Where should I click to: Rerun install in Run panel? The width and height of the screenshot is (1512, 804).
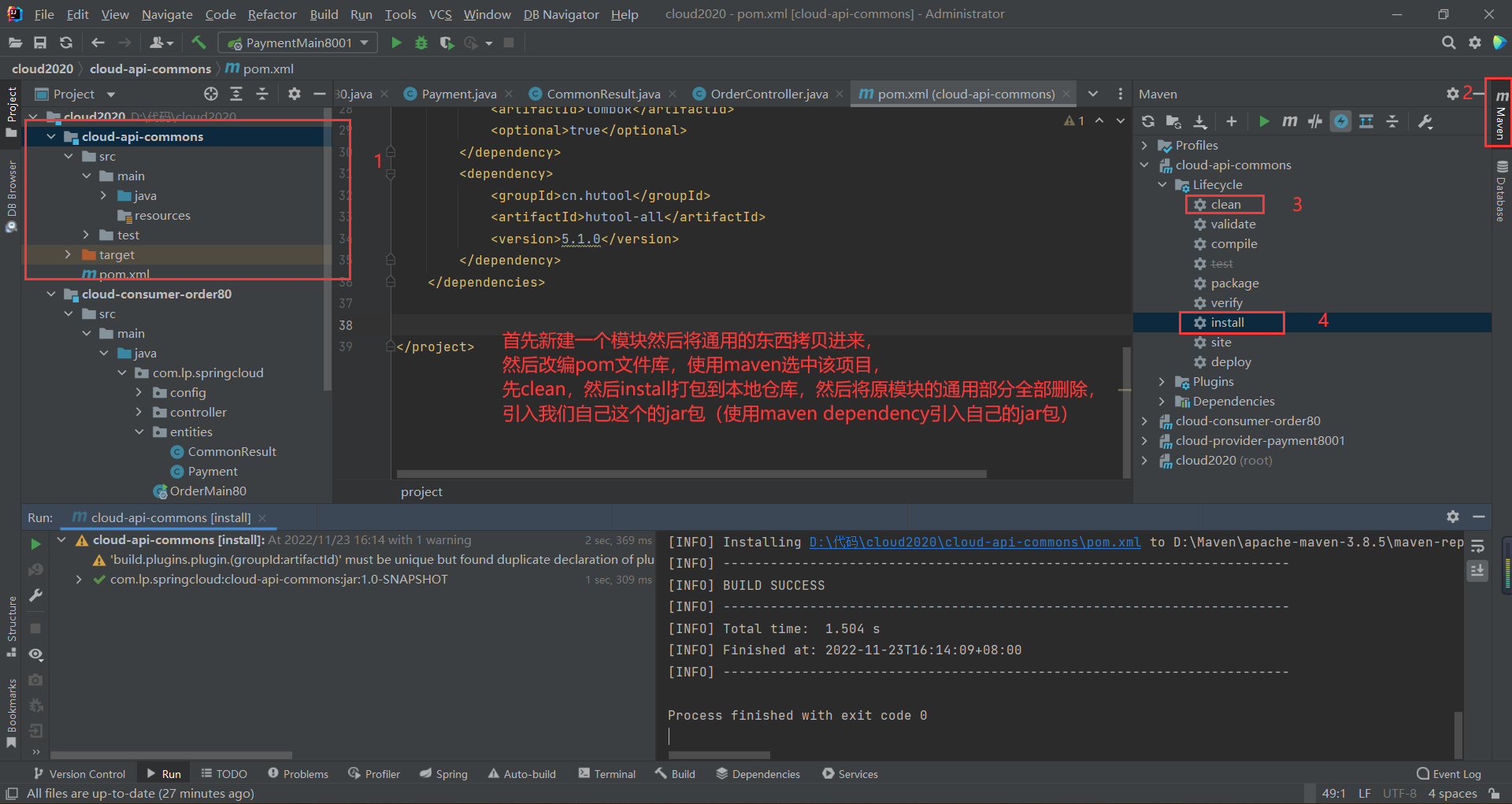tap(35, 544)
